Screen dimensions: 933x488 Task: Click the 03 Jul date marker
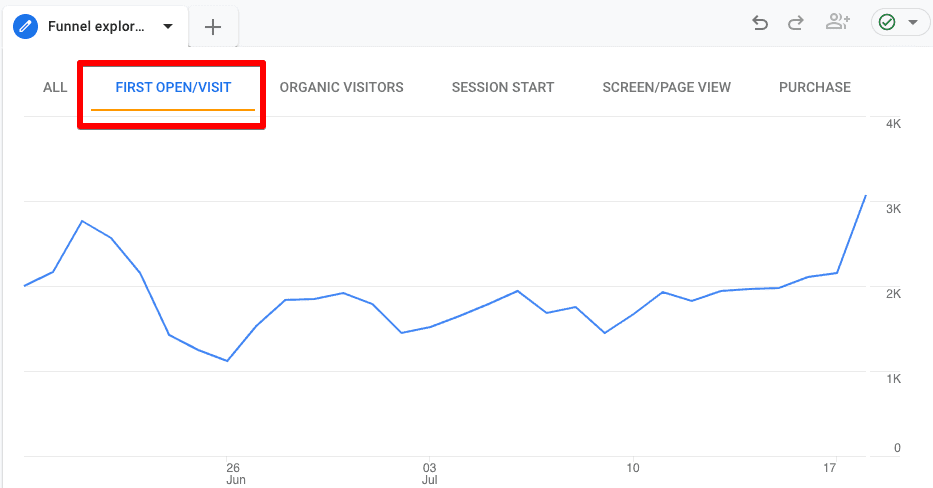click(430, 474)
